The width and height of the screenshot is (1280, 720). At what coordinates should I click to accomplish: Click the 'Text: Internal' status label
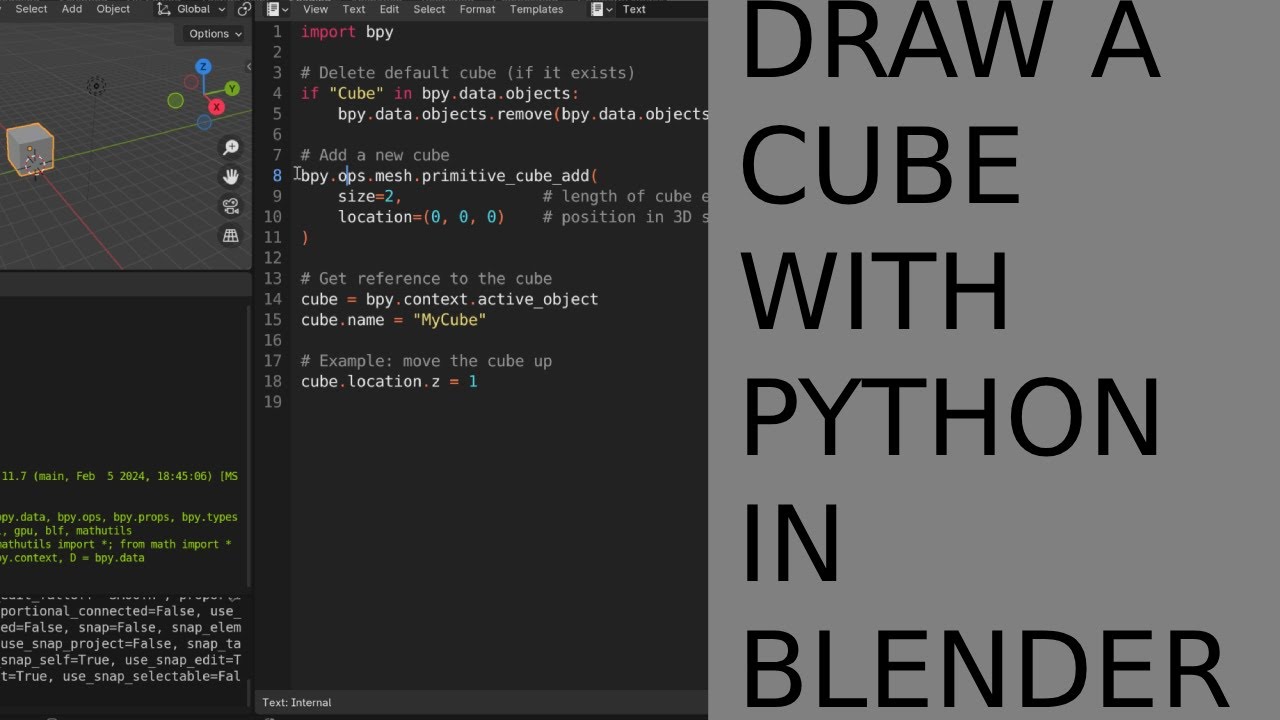[297, 702]
